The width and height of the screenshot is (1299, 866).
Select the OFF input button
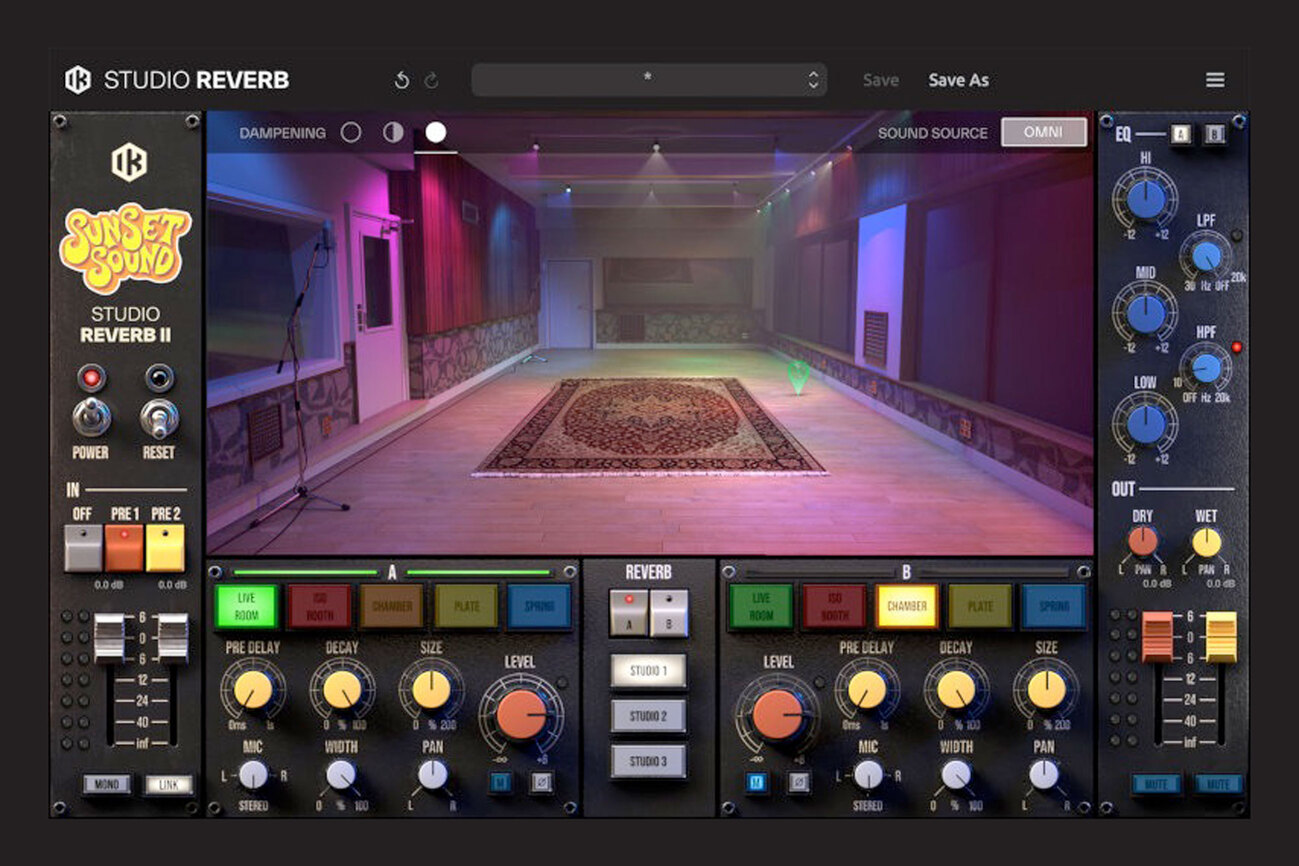point(83,548)
